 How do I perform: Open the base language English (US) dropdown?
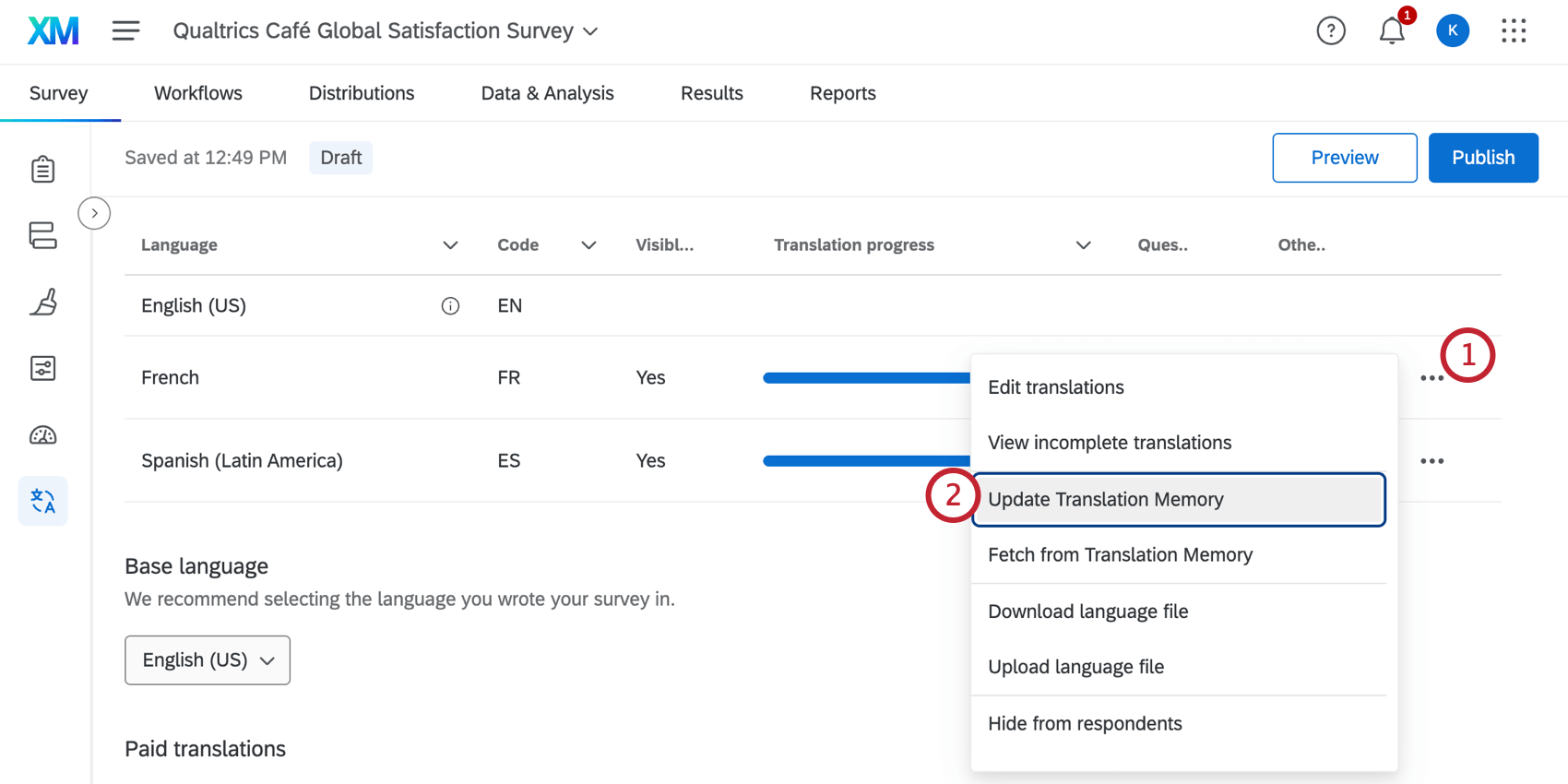[x=208, y=660]
